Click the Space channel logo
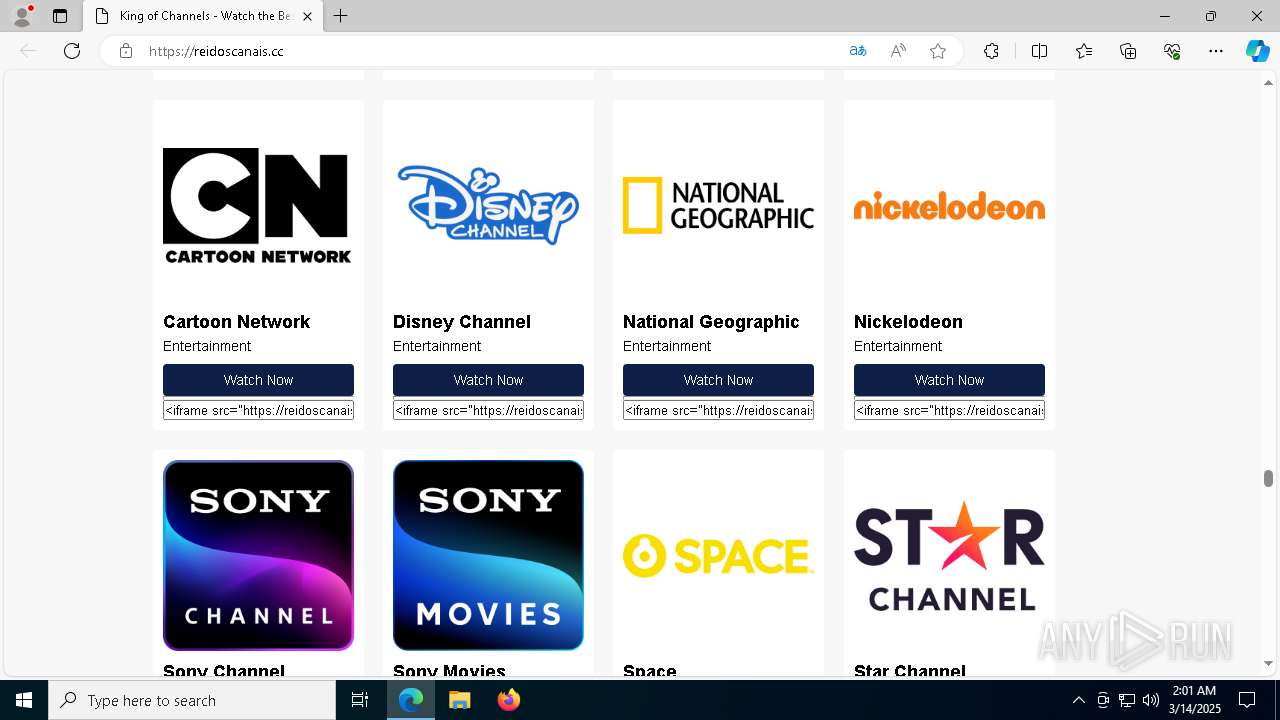The image size is (1280, 720). click(718, 555)
